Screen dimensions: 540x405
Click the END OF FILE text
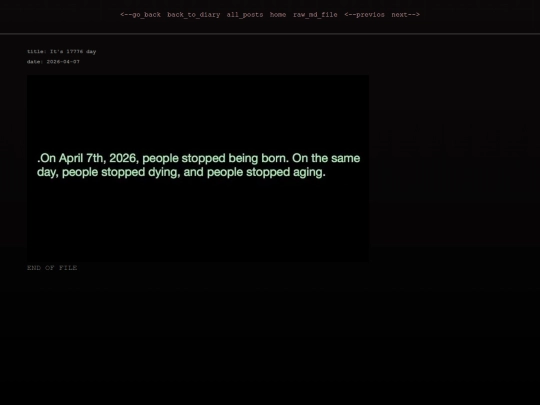pyautogui.click(x=52, y=268)
